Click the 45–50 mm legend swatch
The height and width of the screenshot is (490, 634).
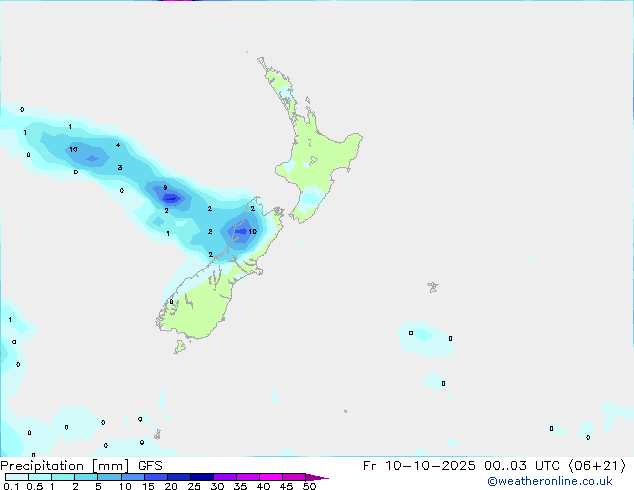[x=294, y=477]
